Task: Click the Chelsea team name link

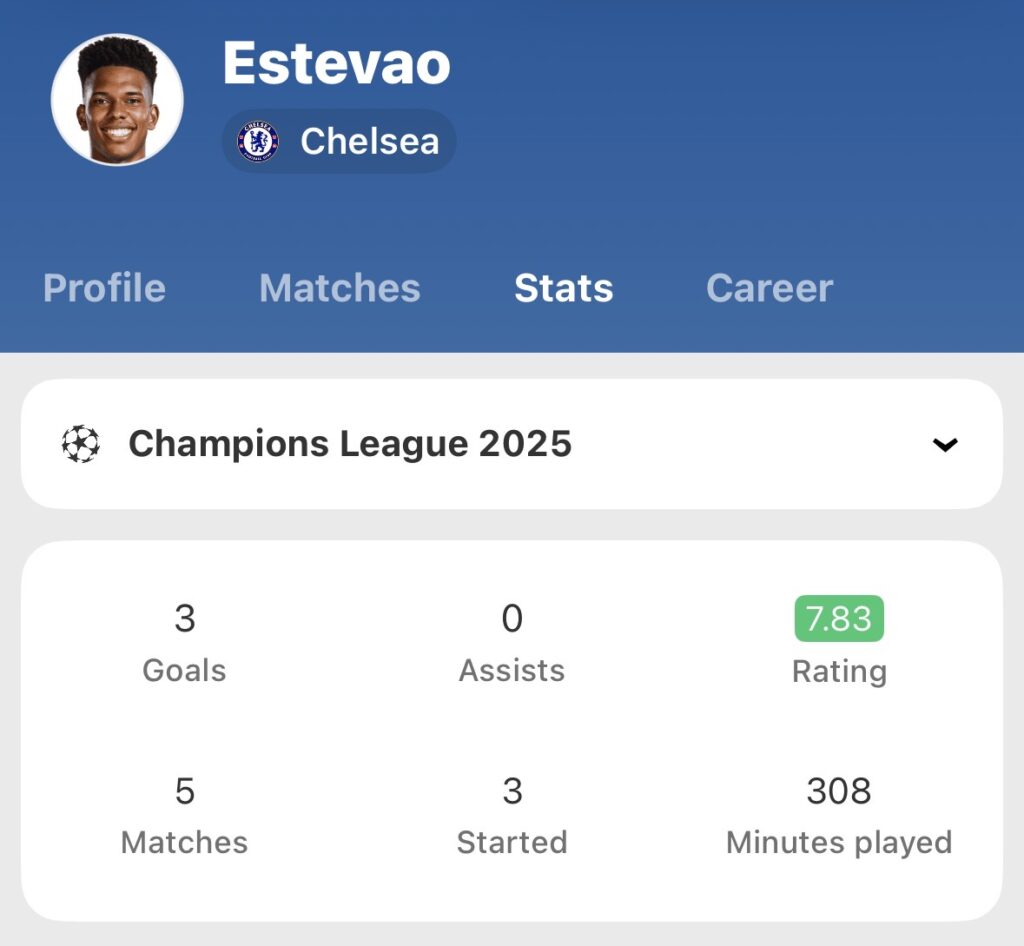Action: click(369, 141)
